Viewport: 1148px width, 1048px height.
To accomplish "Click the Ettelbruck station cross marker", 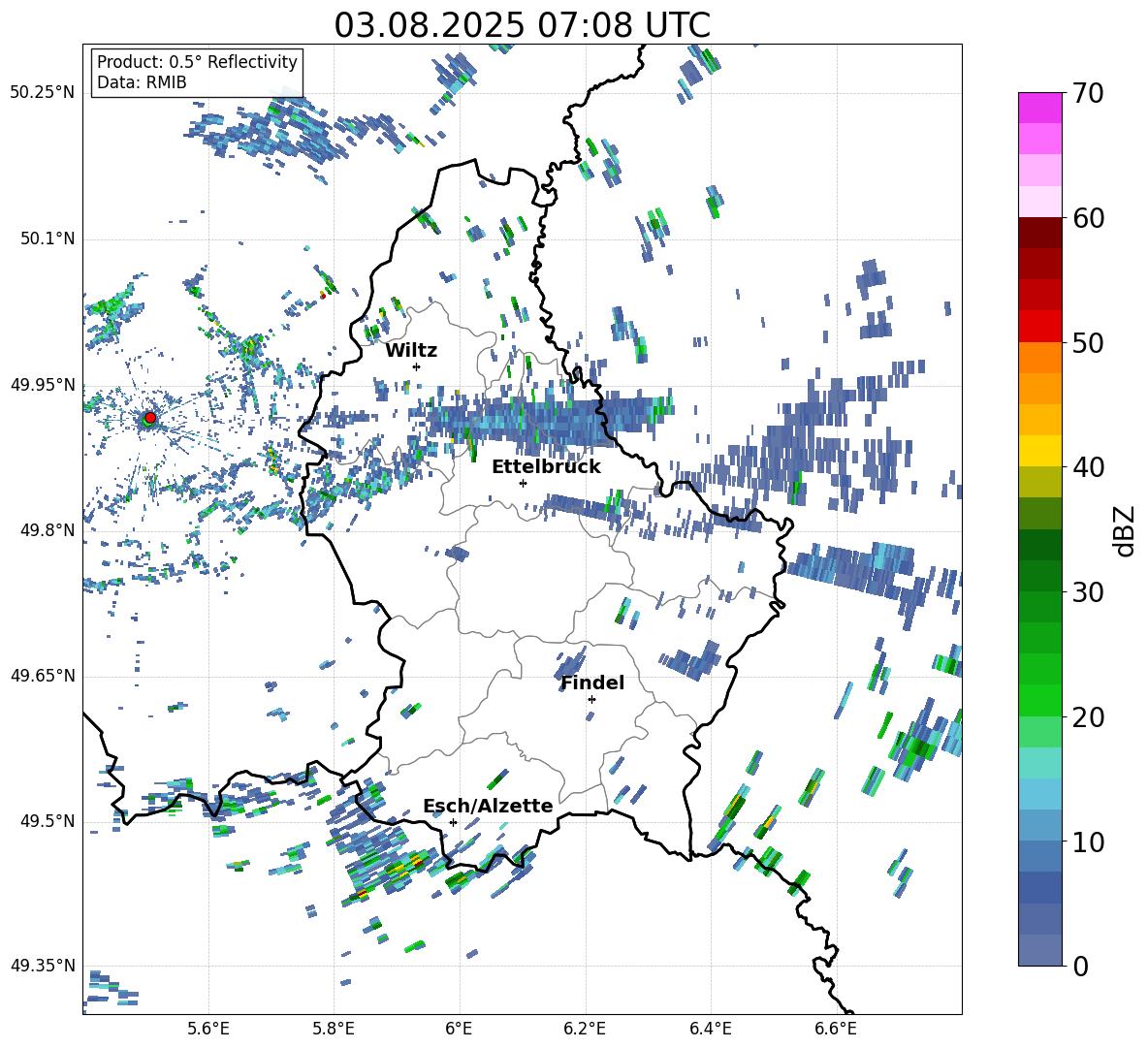I will coord(523,483).
